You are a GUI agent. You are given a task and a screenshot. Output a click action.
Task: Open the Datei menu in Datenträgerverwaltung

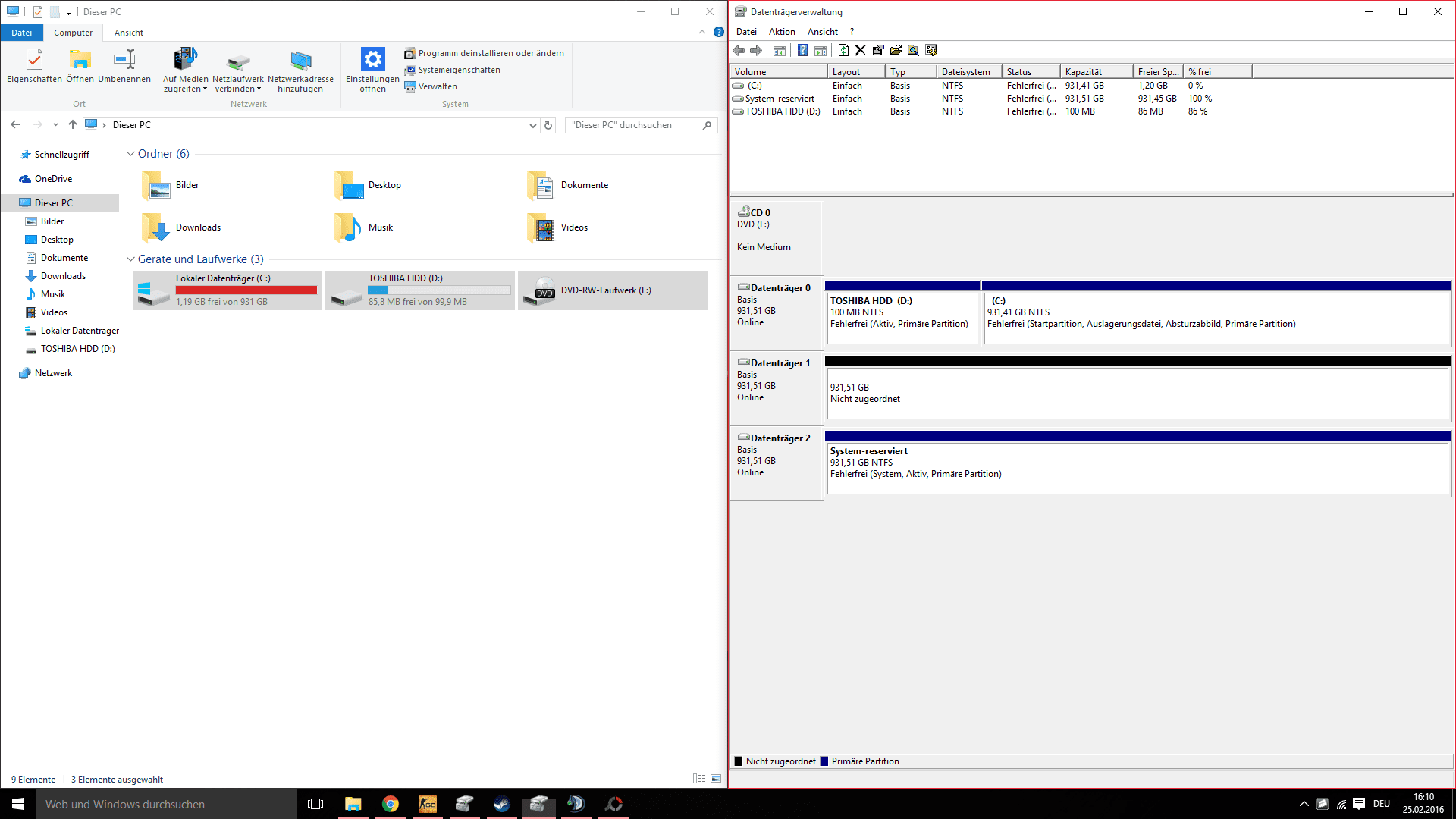746,32
